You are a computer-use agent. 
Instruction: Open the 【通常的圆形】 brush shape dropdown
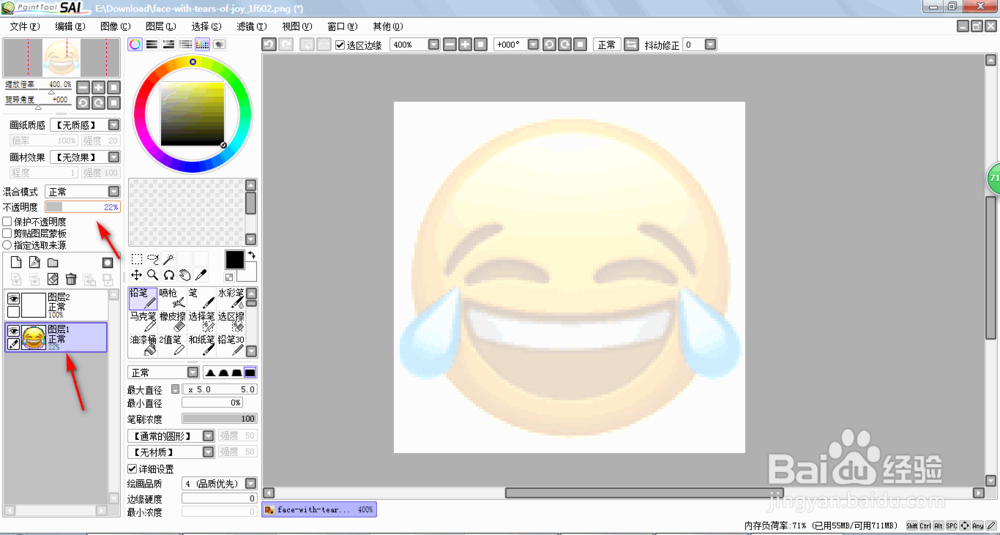coord(208,436)
